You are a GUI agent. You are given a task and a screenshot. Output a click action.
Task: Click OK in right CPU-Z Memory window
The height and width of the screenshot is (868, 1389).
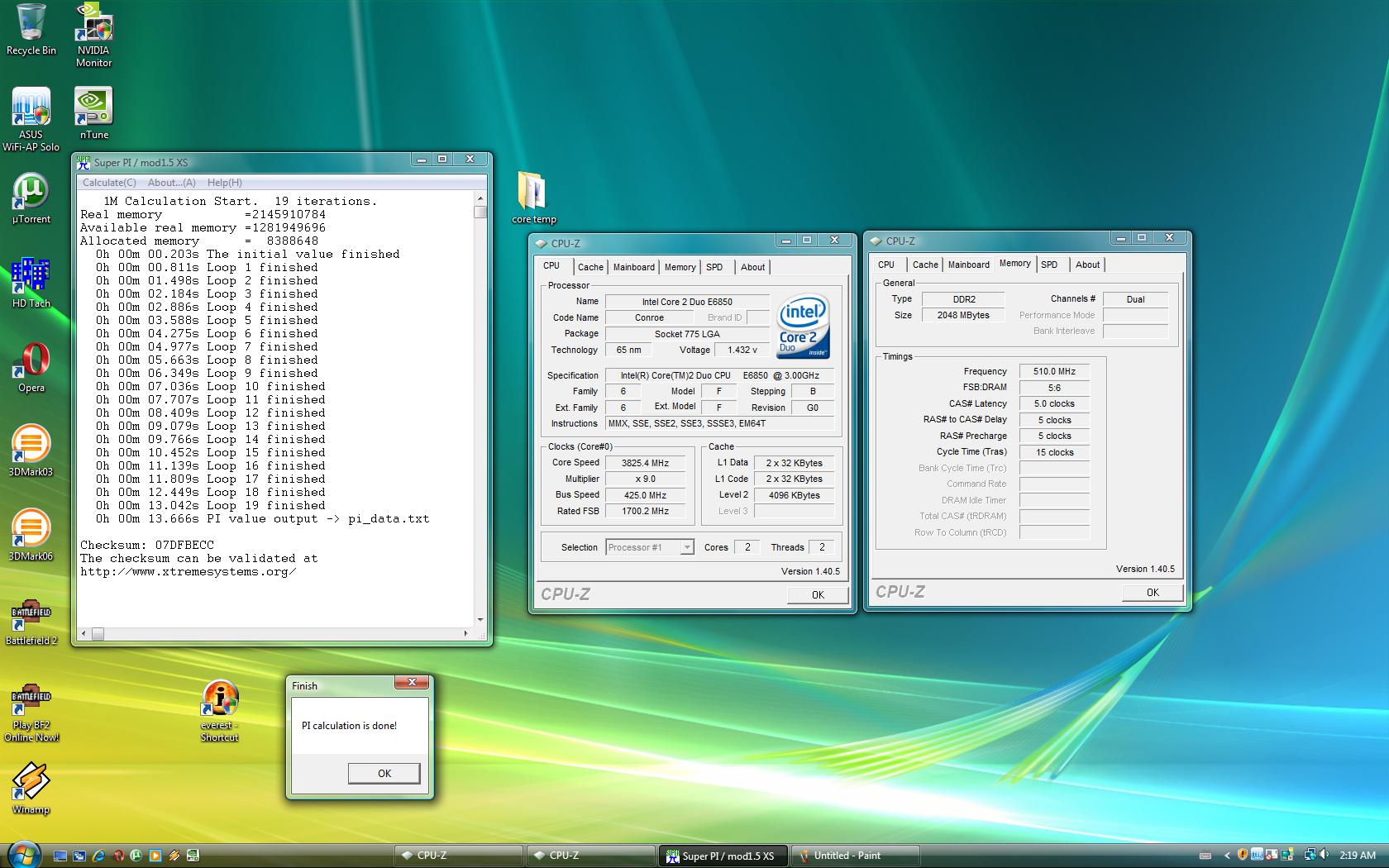pos(1153,592)
